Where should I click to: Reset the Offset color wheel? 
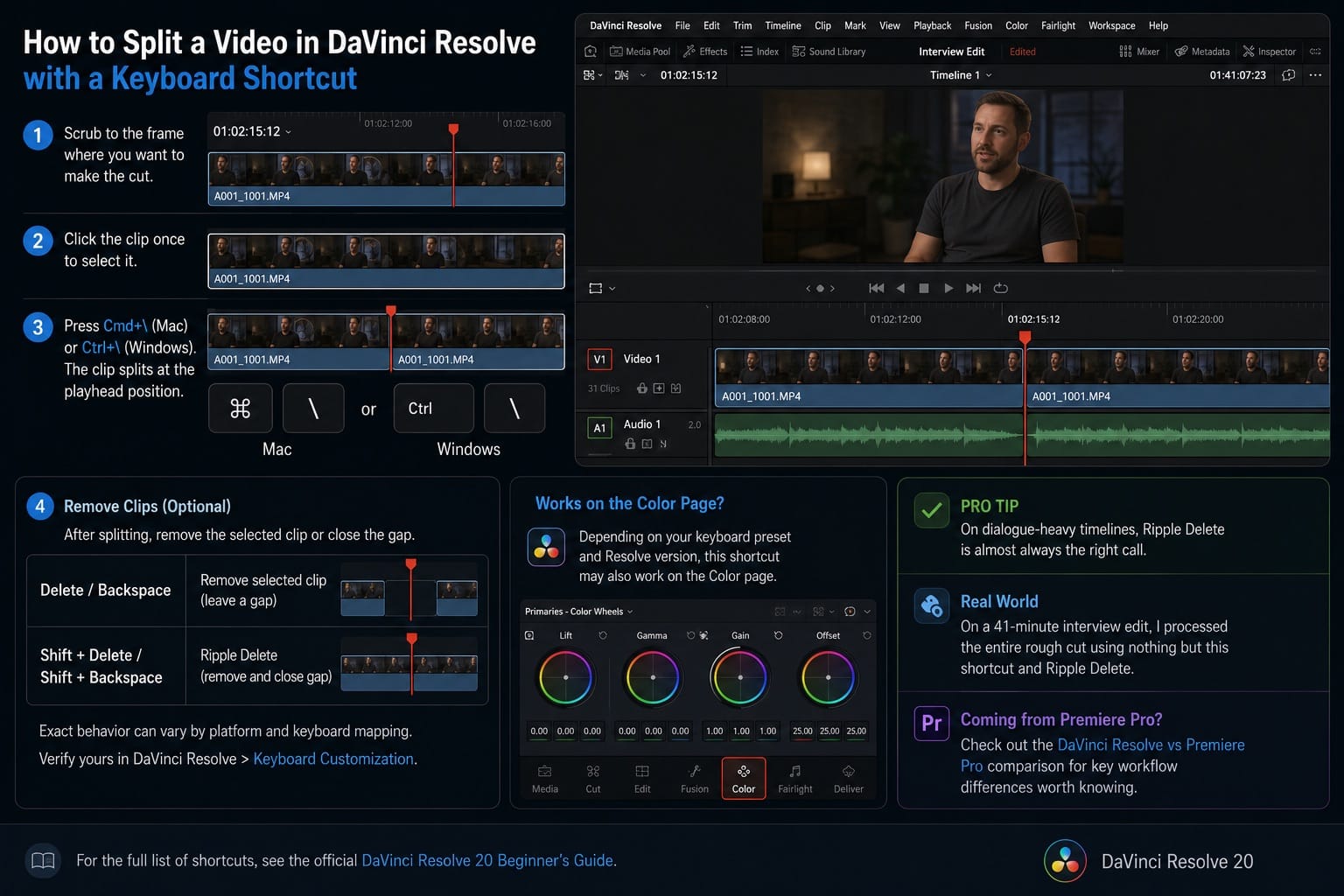(867, 635)
